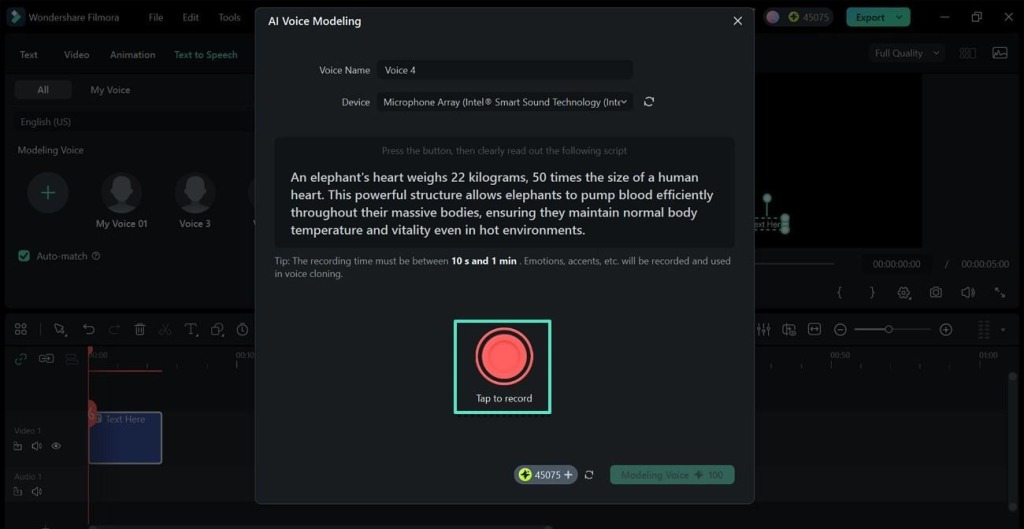Click the Modeling Voice button
The width and height of the screenshot is (1024, 529).
coord(672,475)
